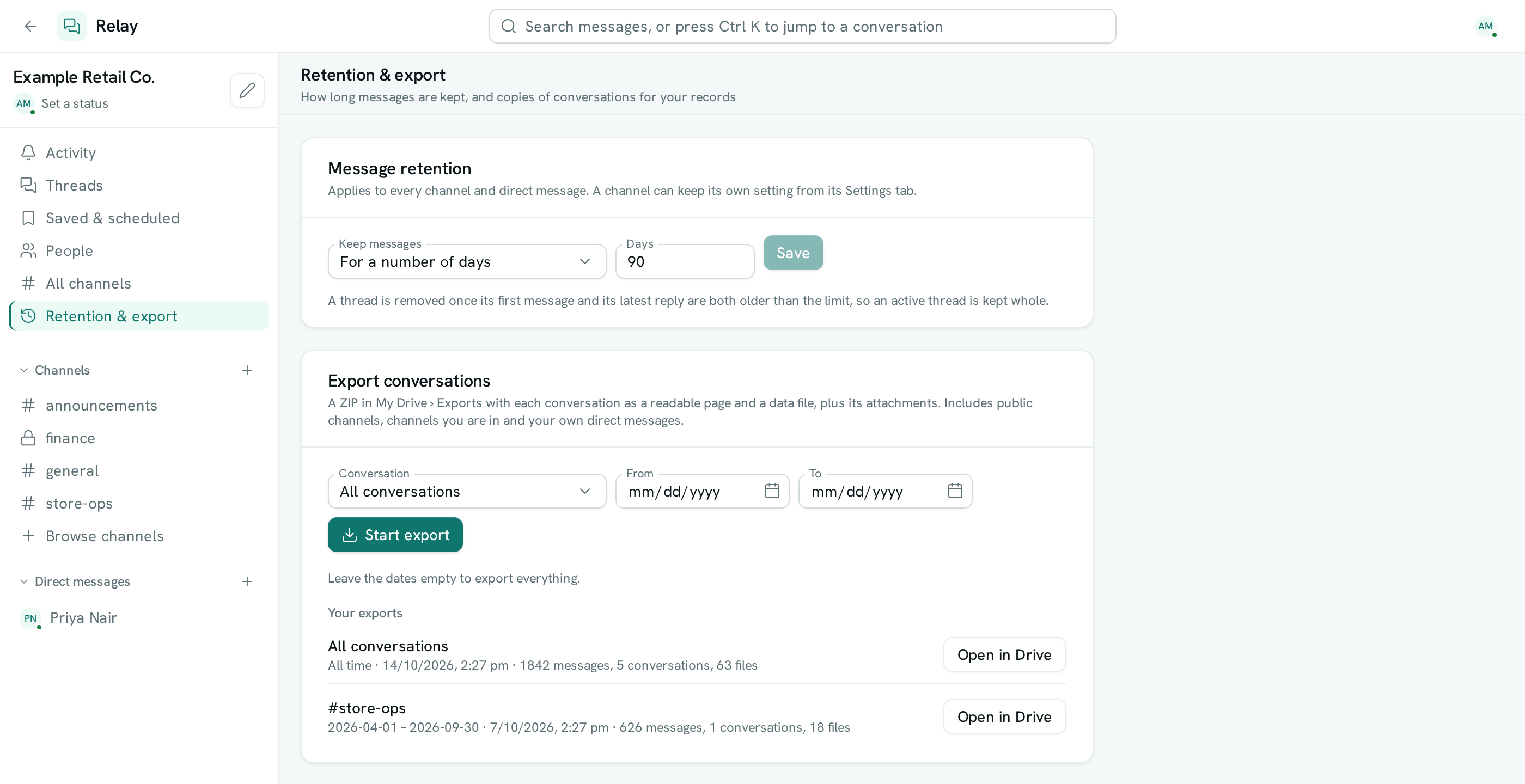Add a channel with the plus icon

[x=247, y=370]
